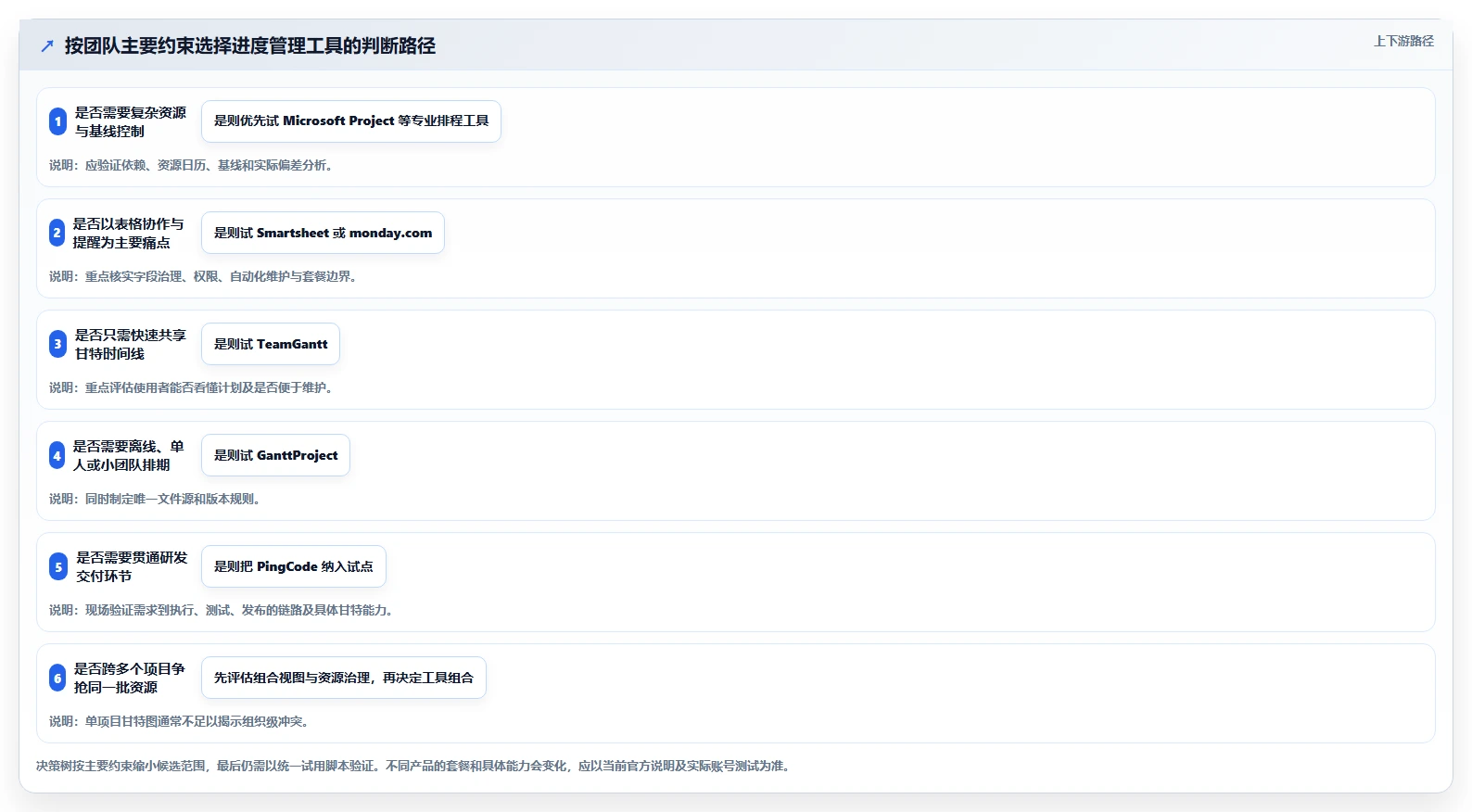
Task: Click the '上下游路径' label in header
Action: point(1403,41)
